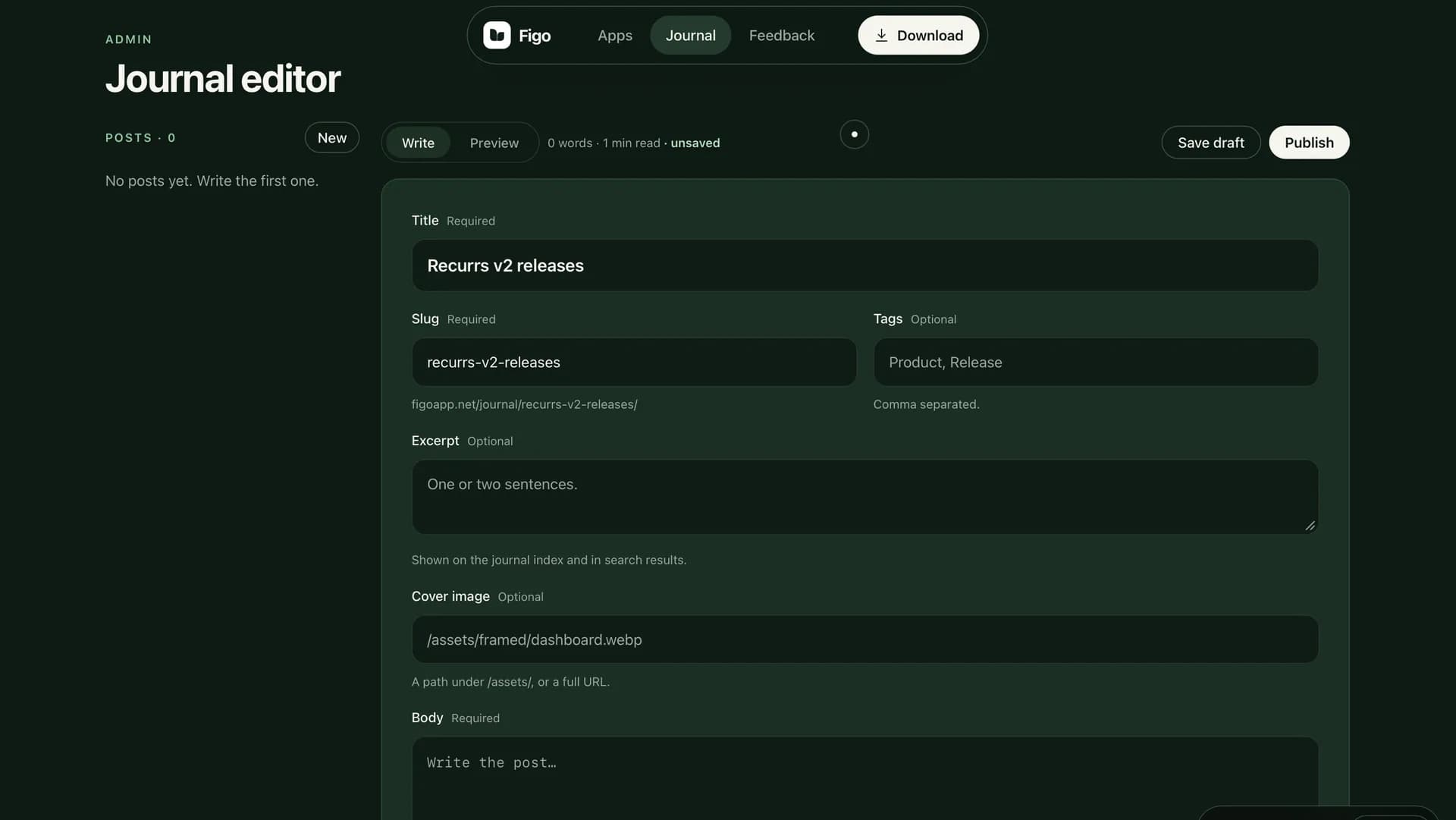Open the Journal nav item
The height and width of the screenshot is (820, 1456).
pyautogui.click(x=690, y=36)
